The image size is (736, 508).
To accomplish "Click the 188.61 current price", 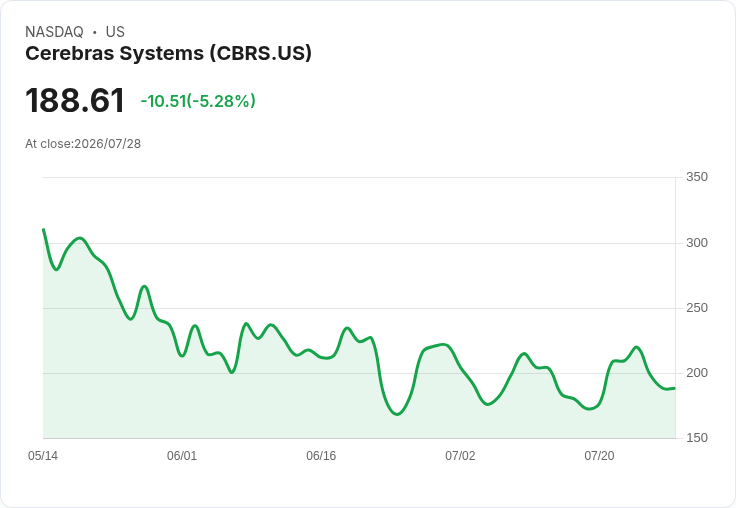I will (x=75, y=100).
